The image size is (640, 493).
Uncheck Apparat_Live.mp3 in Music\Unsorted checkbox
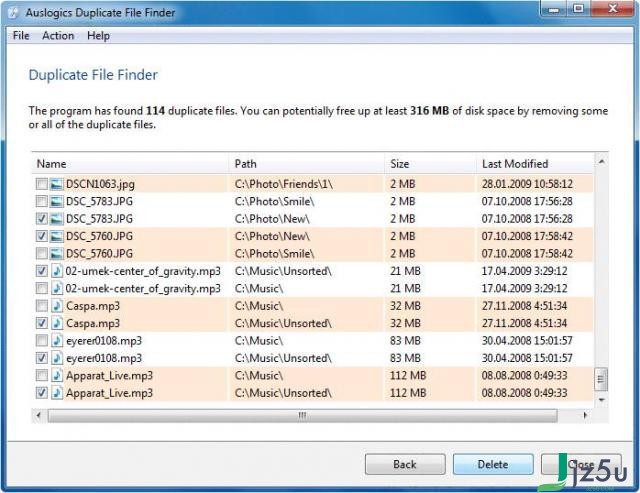[x=42, y=393]
